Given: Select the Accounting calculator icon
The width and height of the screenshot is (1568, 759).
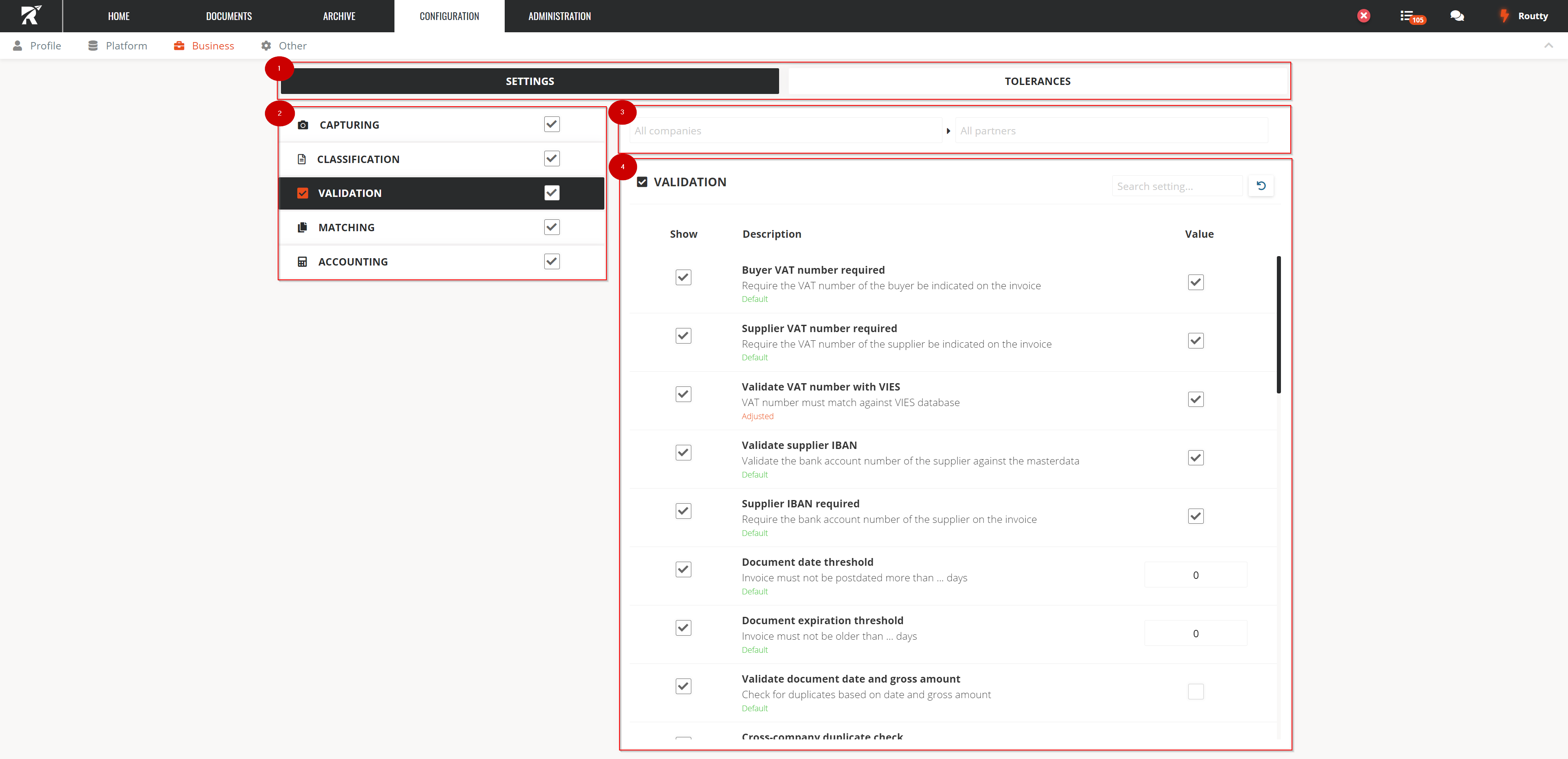Looking at the screenshot, I should tap(302, 262).
